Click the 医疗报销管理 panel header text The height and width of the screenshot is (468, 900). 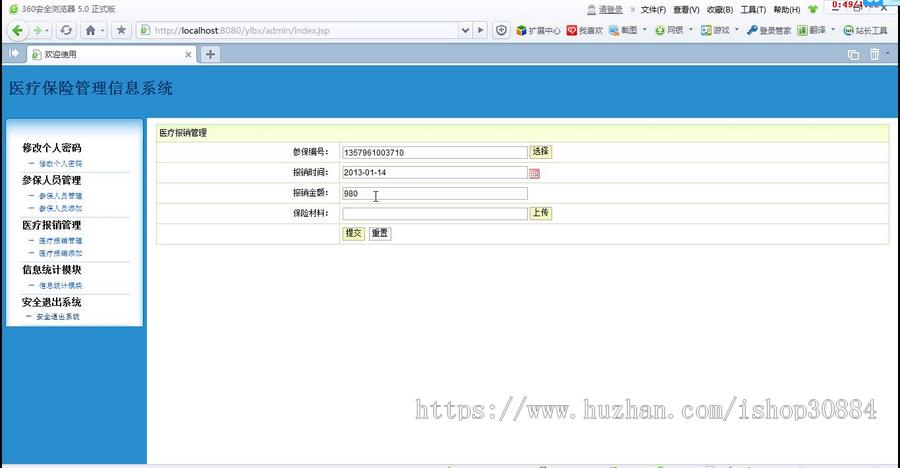tap(183, 133)
